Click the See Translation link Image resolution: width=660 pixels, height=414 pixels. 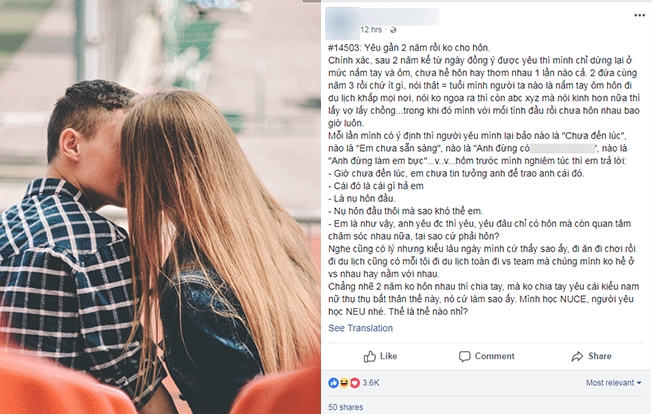point(360,328)
